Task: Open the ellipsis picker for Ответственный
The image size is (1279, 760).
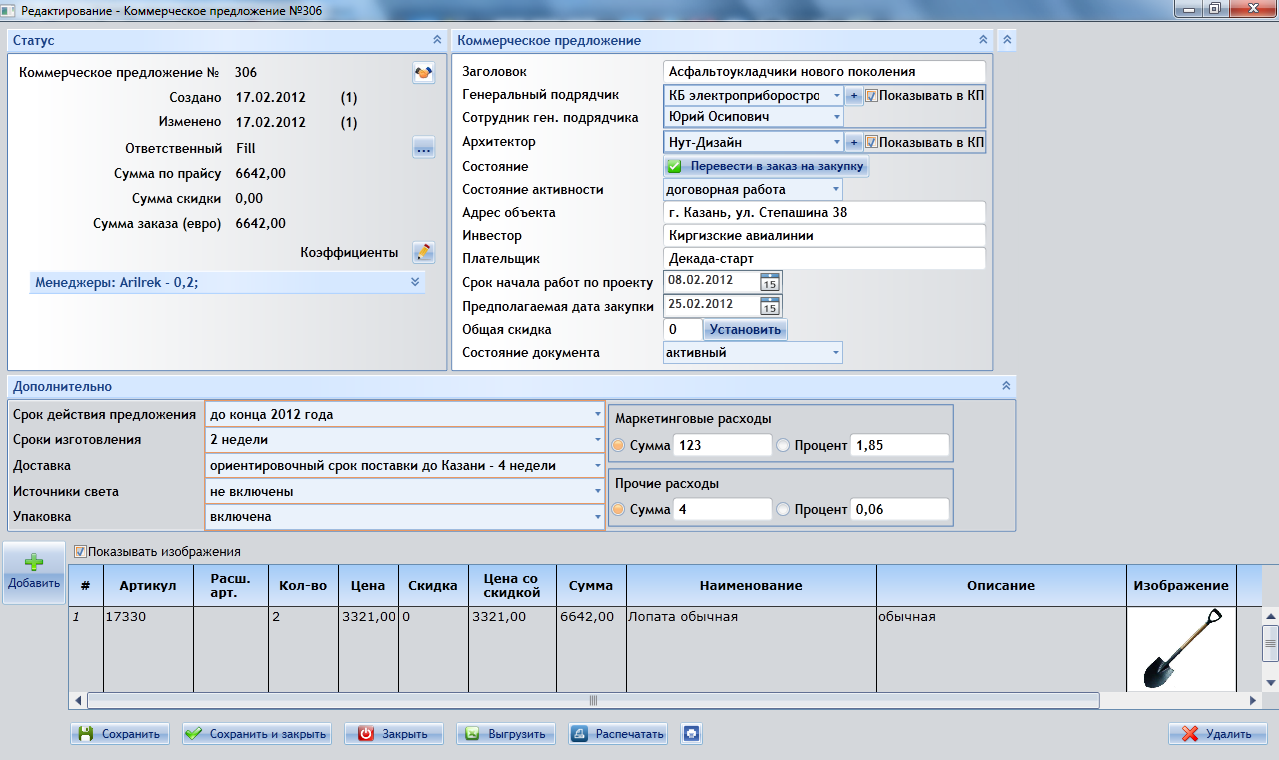Action: click(x=423, y=149)
